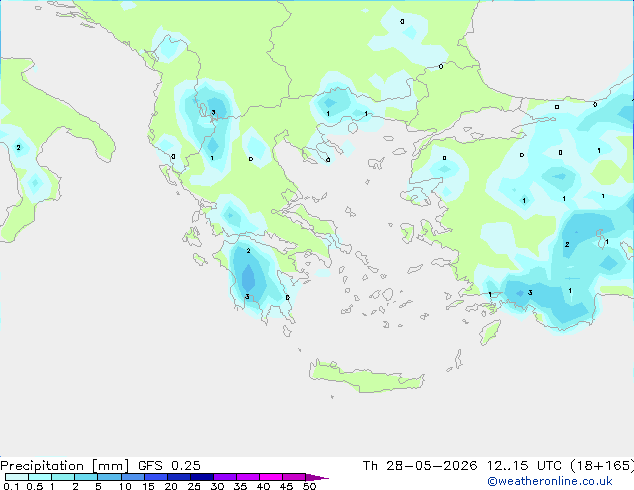634x490 pixels.
Task: Click the '50' legend scale label
Action: pyautogui.click(x=309, y=486)
